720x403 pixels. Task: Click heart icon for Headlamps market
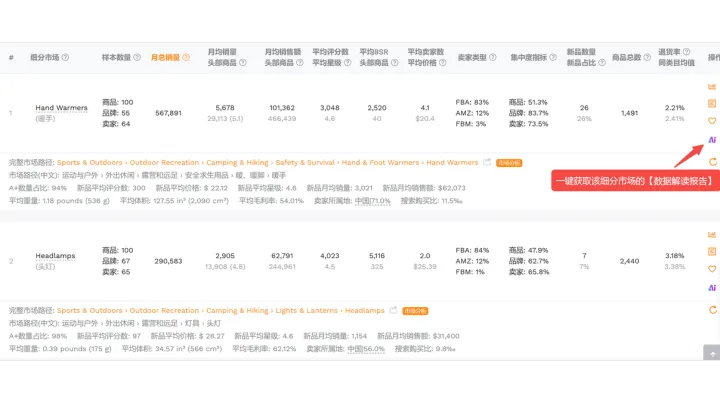pos(712,268)
